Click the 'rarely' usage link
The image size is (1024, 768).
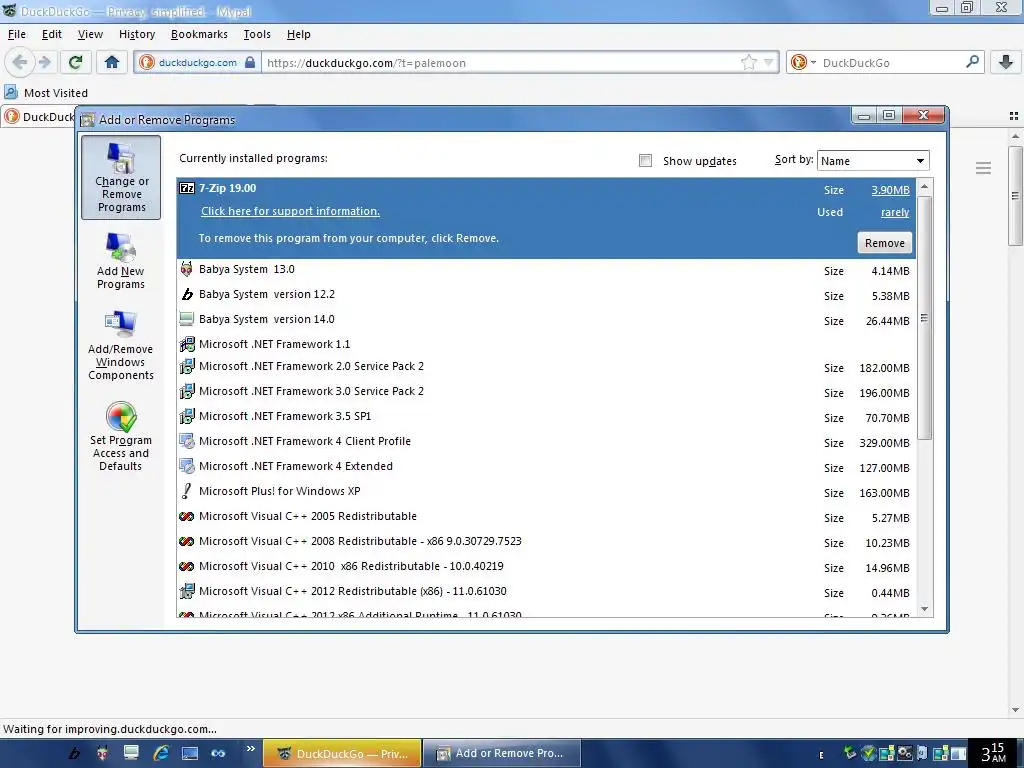[x=895, y=212]
